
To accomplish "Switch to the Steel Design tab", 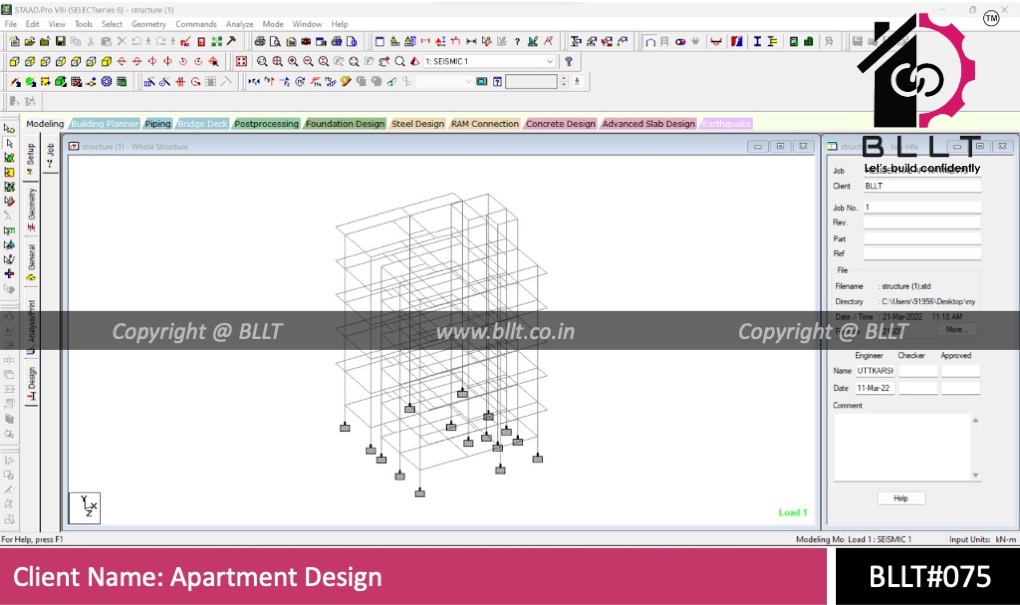I will click(x=418, y=124).
